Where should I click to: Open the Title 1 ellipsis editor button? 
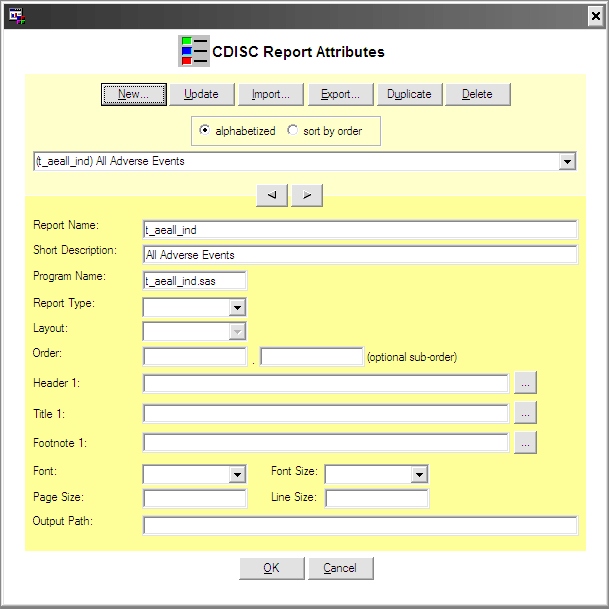coord(525,412)
